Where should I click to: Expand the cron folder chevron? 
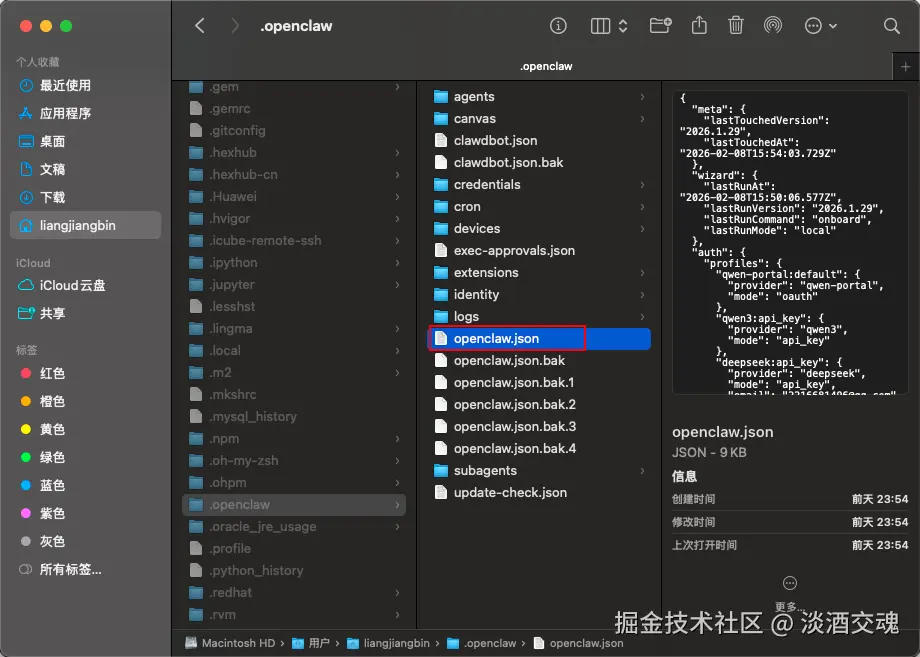click(642, 207)
